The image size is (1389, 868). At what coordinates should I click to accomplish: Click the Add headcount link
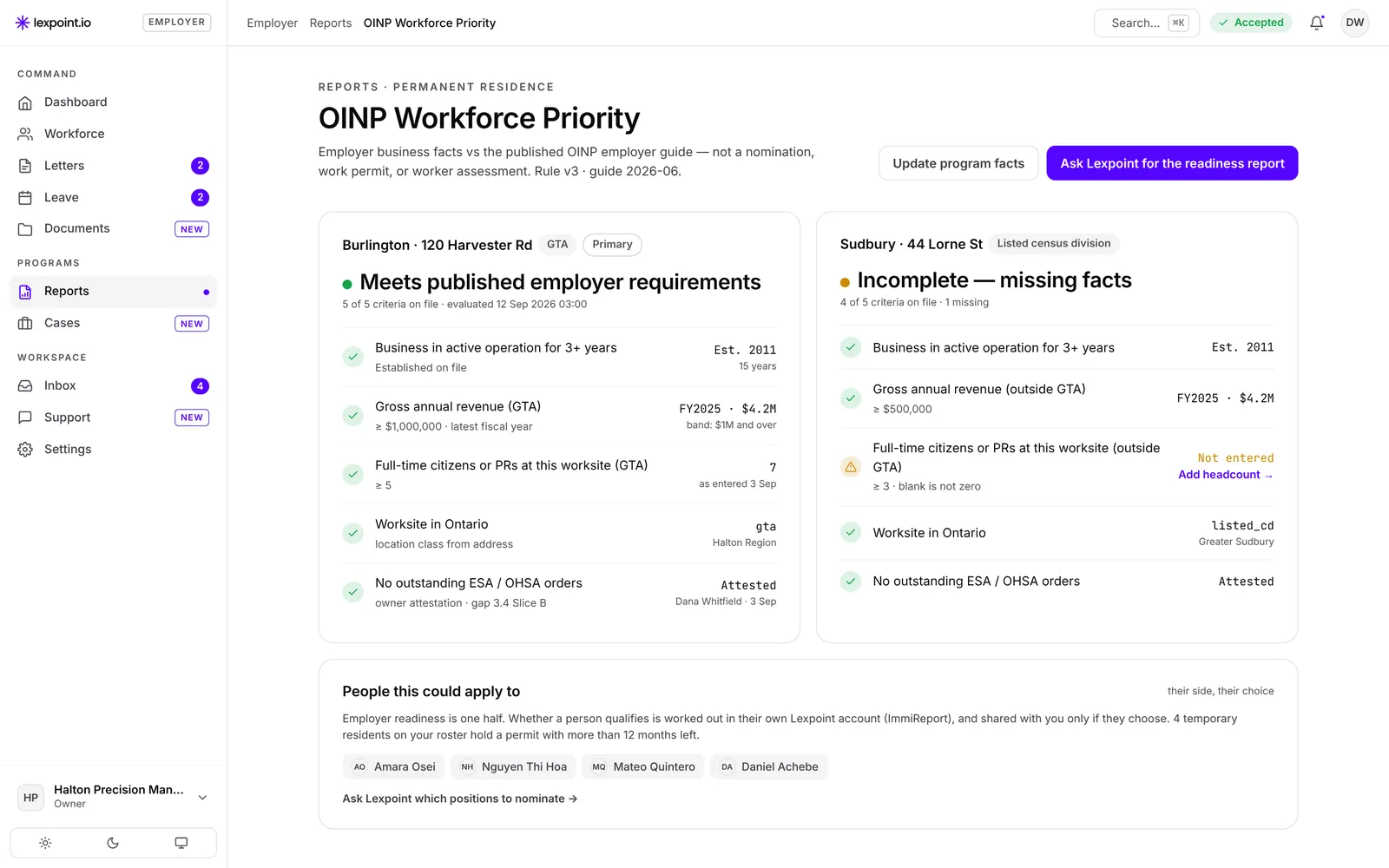(x=1226, y=475)
